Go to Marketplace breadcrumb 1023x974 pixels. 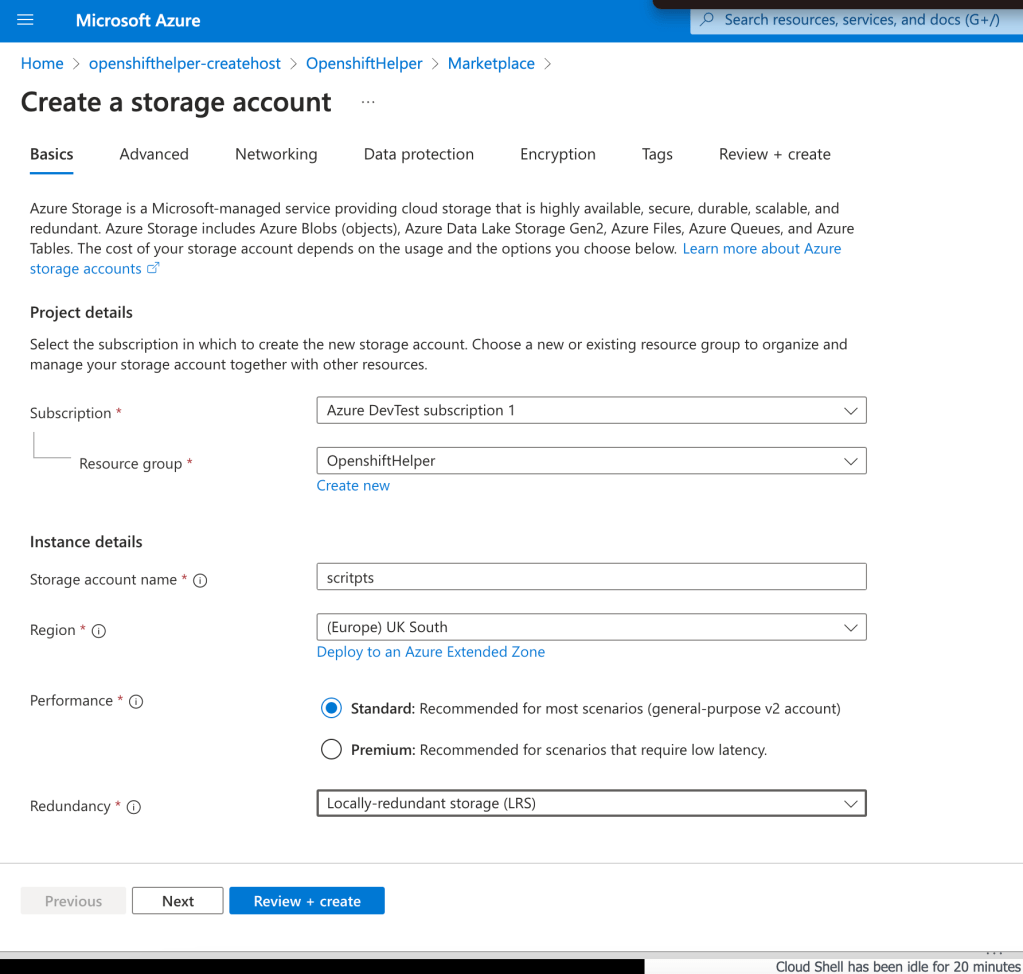[491, 64]
